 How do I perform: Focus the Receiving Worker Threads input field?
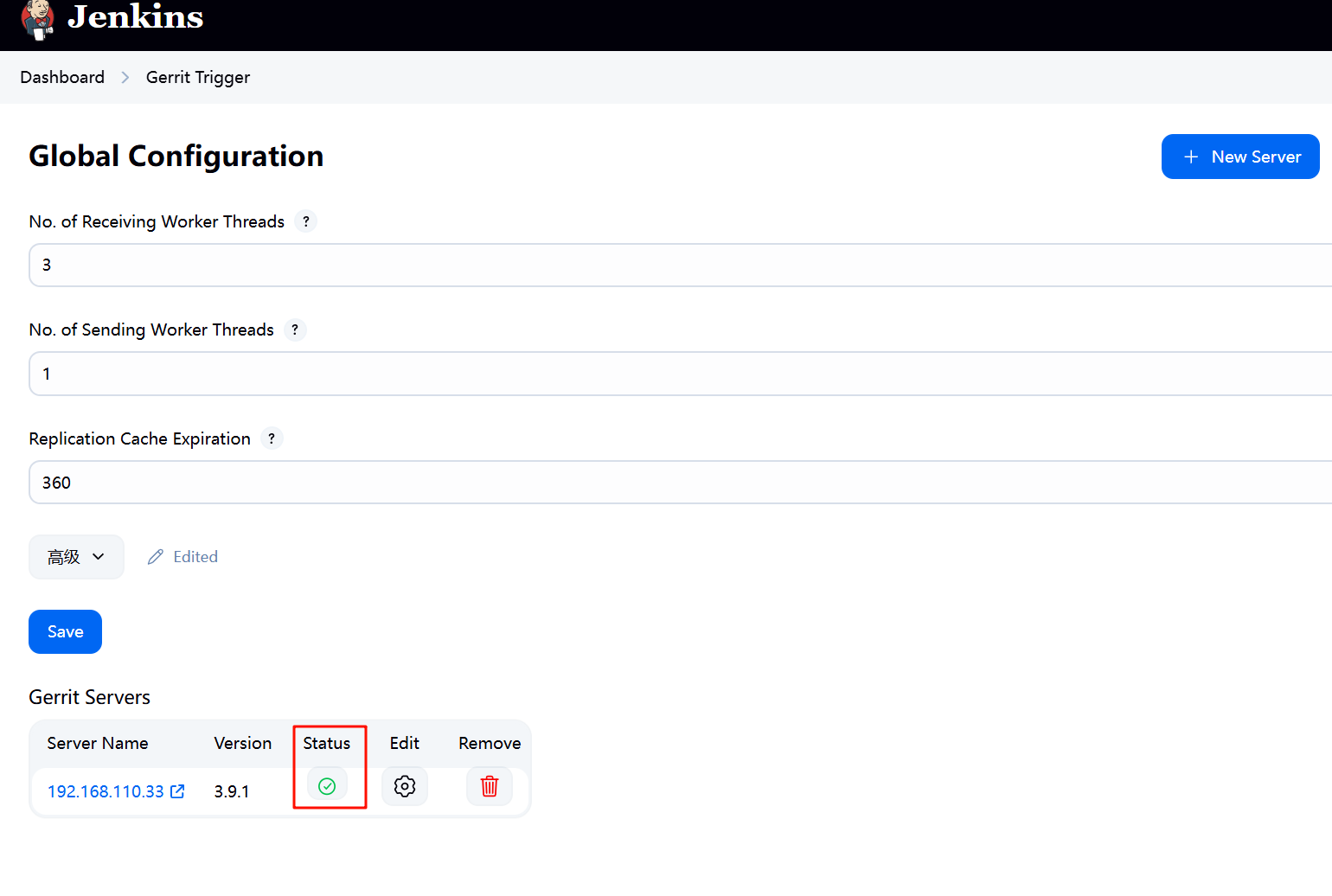[x=681, y=265]
